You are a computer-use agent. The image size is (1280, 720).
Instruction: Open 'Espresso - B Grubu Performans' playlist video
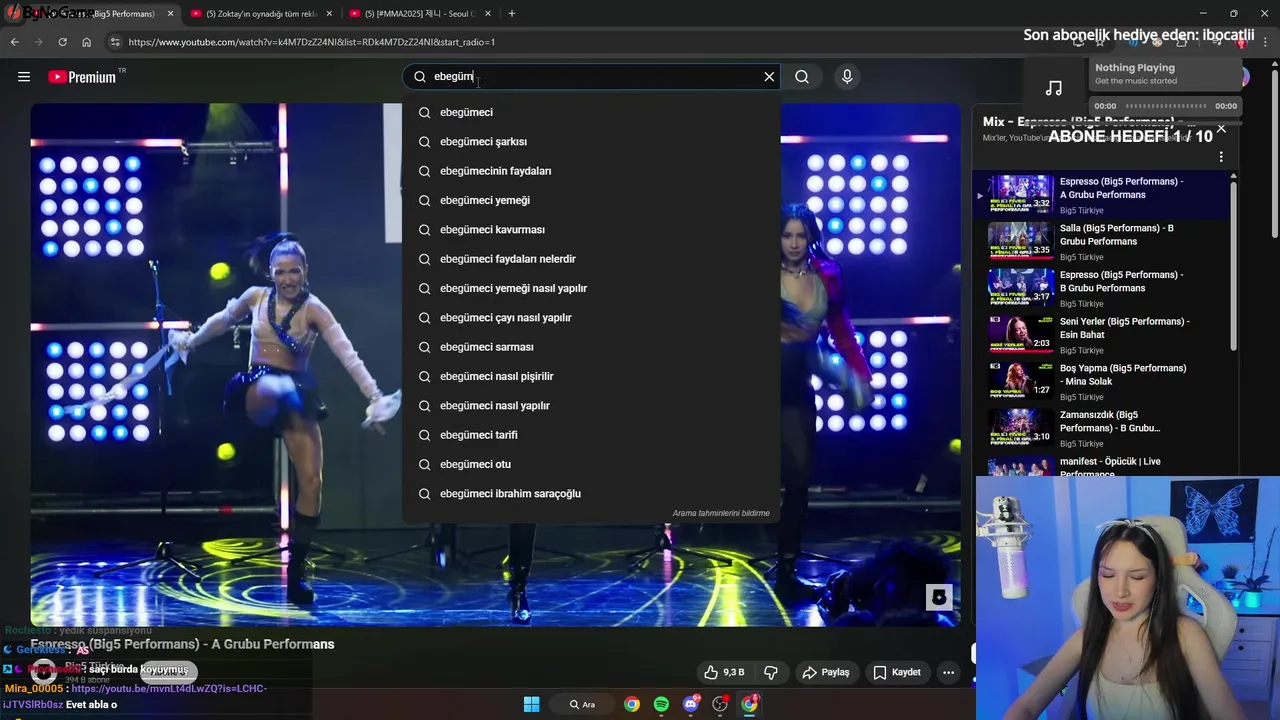coord(1100,287)
